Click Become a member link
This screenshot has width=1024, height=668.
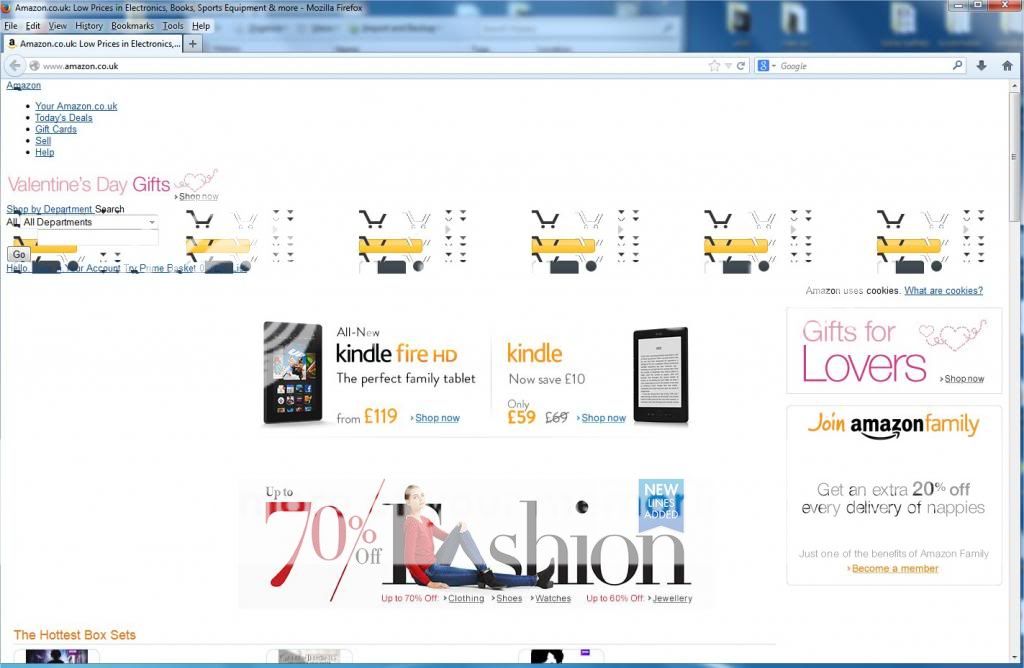895,569
